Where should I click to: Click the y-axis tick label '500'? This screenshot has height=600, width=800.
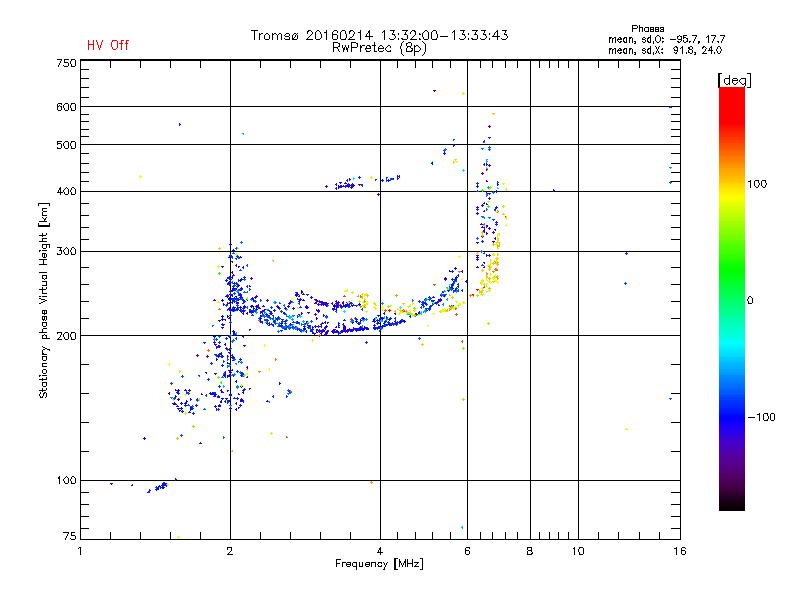[x=66, y=145]
